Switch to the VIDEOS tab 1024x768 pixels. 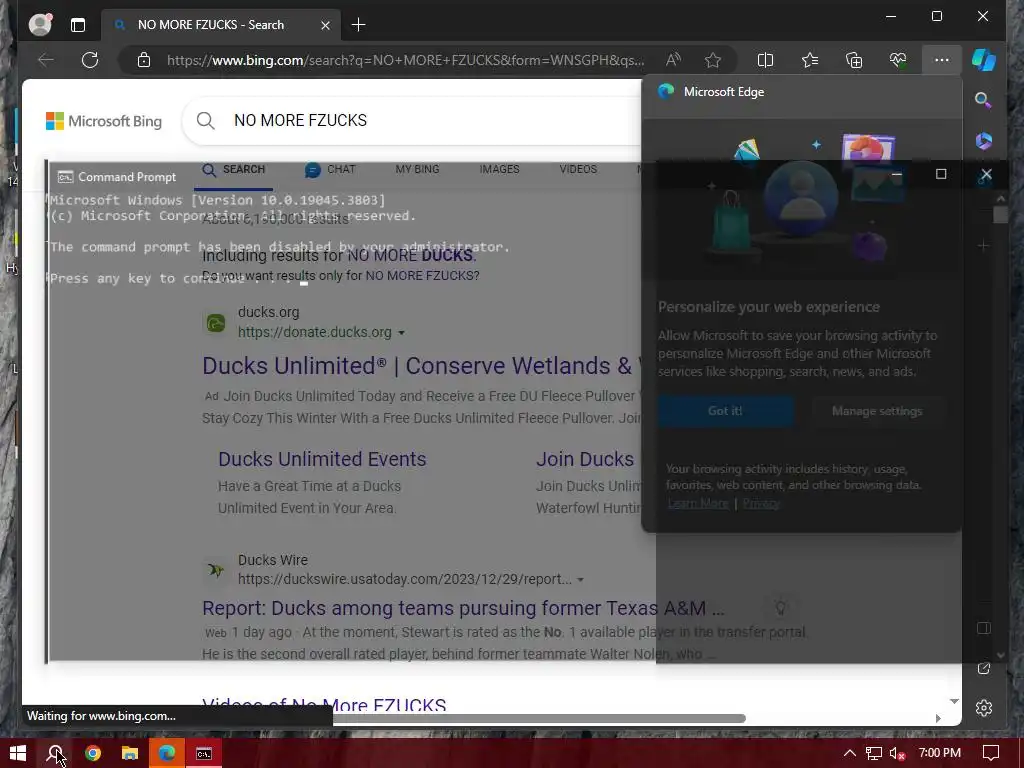click(578, 169)
